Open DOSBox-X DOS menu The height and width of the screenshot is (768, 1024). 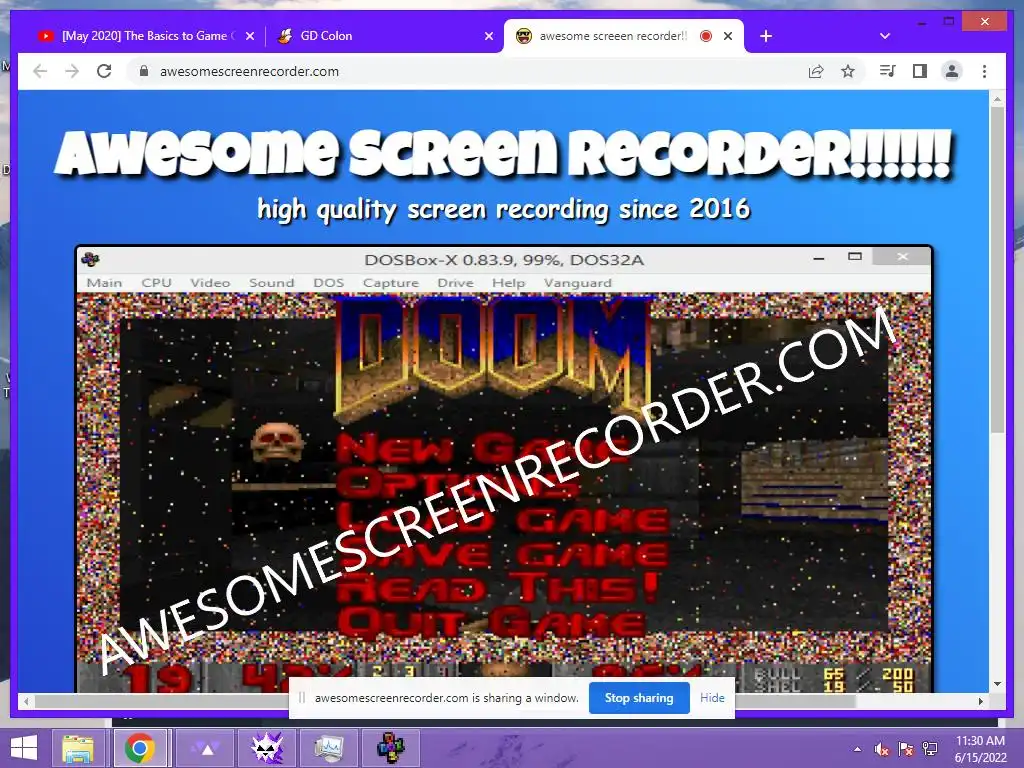point(328,283)
